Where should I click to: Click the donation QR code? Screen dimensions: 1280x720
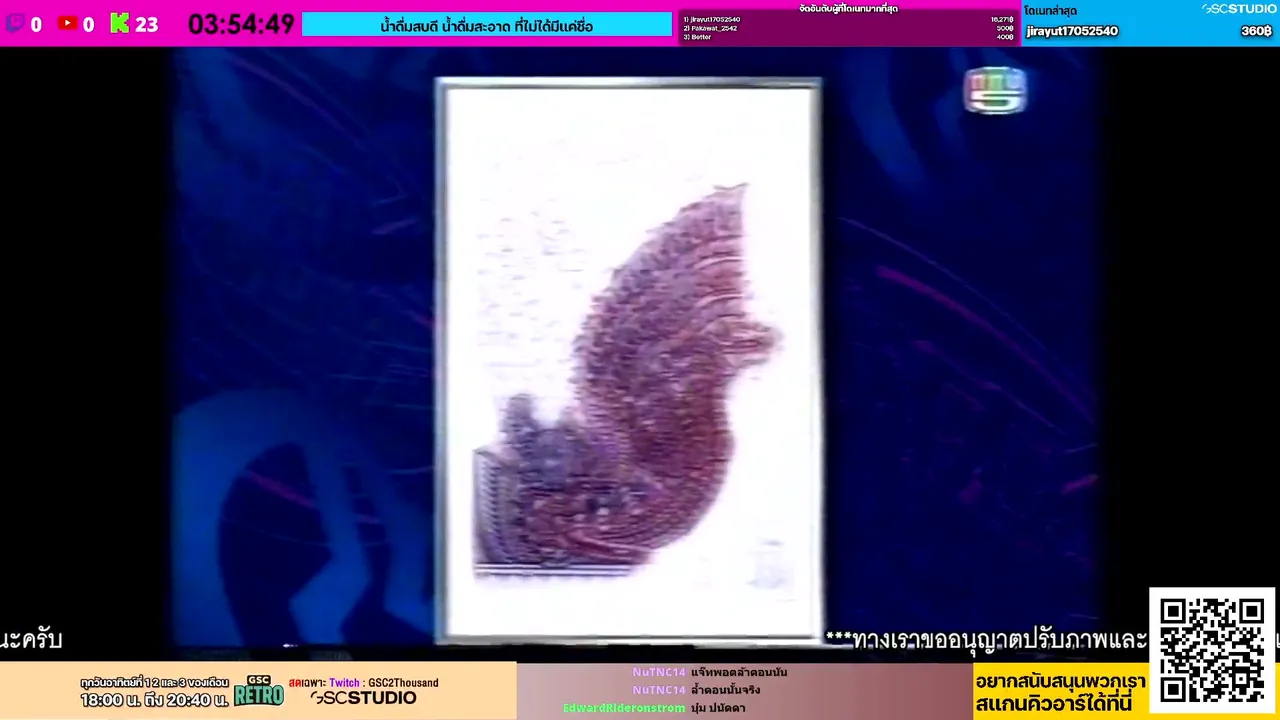tap(1212, 650)
